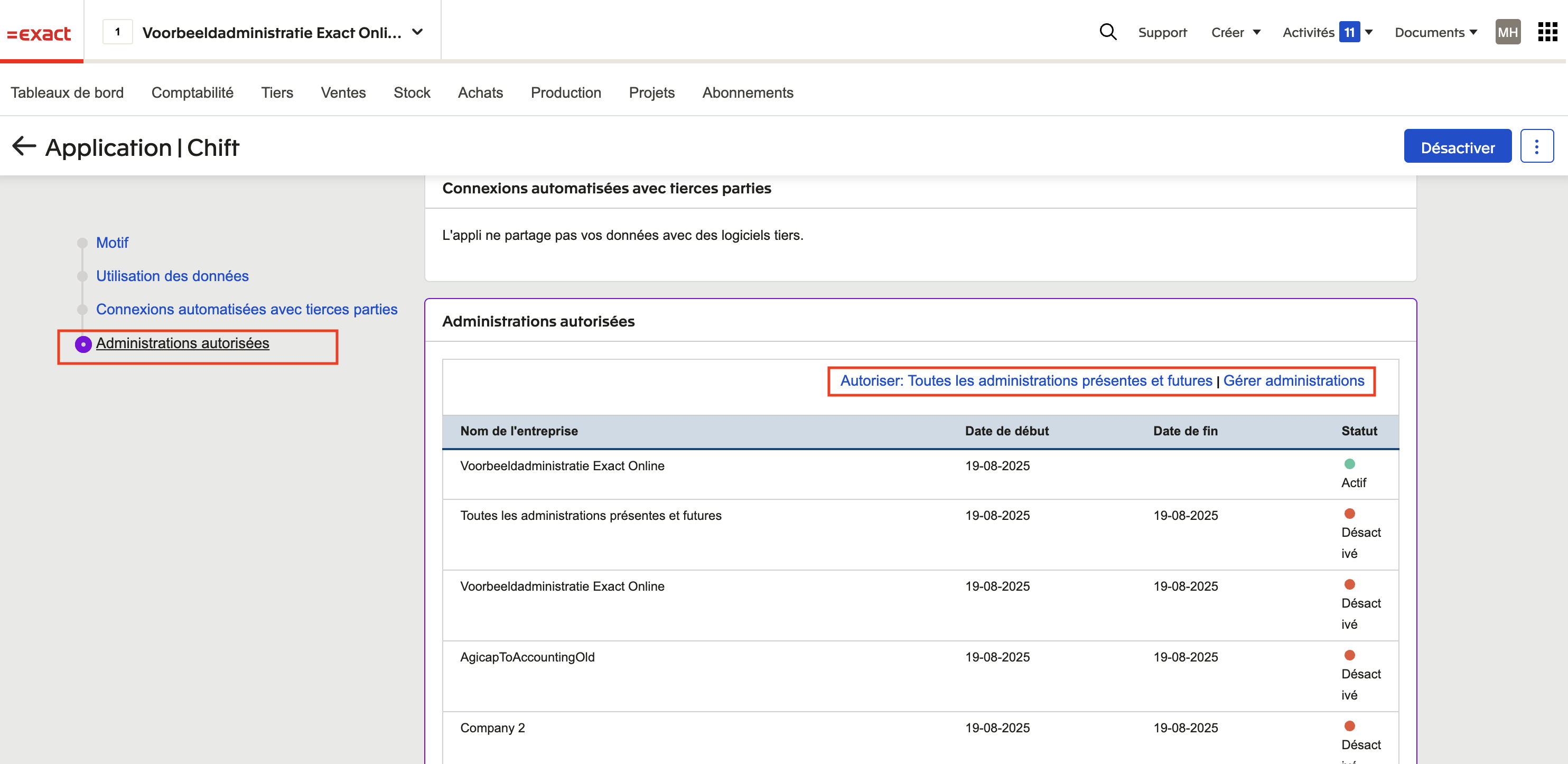
Task: Select the AgicapToAccountingOld company name
Action: click(527, 658)
